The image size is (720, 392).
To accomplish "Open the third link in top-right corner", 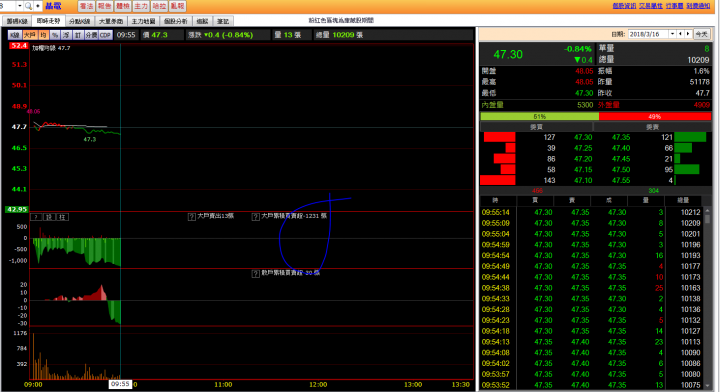I will (675, 6).
